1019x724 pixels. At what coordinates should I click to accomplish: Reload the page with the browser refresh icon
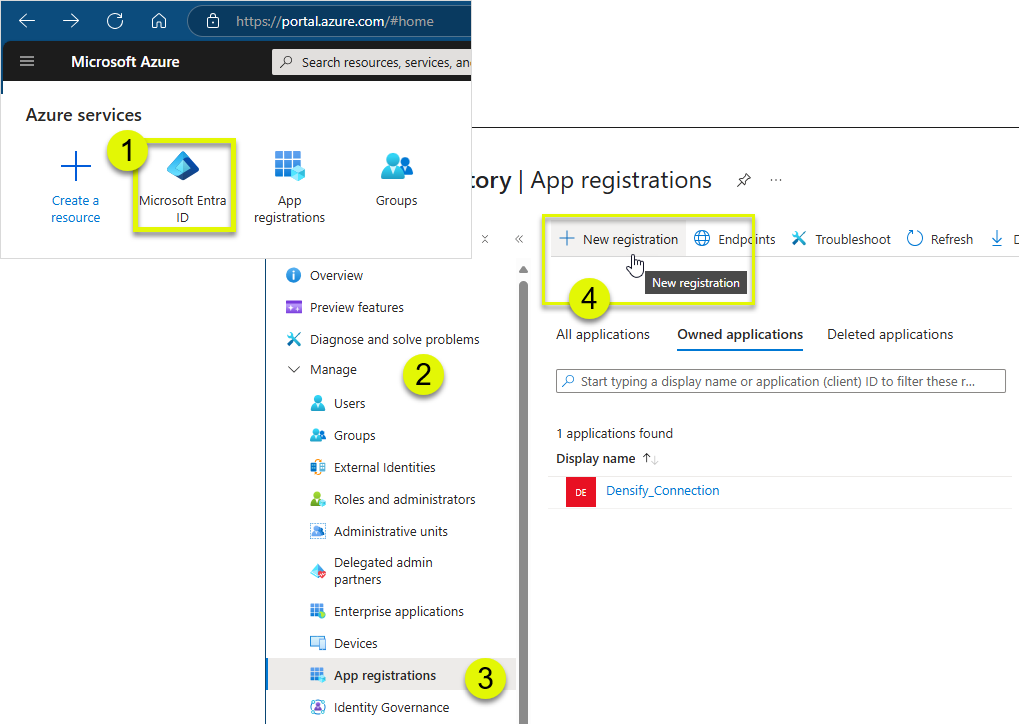115,21
